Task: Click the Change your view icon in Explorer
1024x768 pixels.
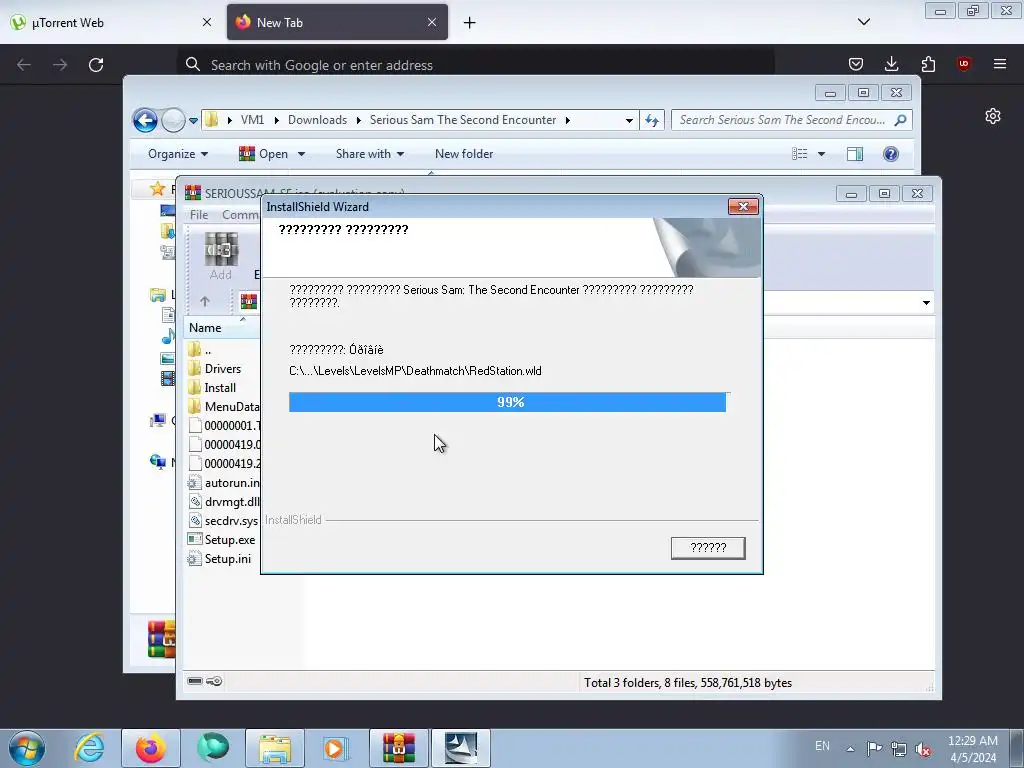Action: coord(799,154)
